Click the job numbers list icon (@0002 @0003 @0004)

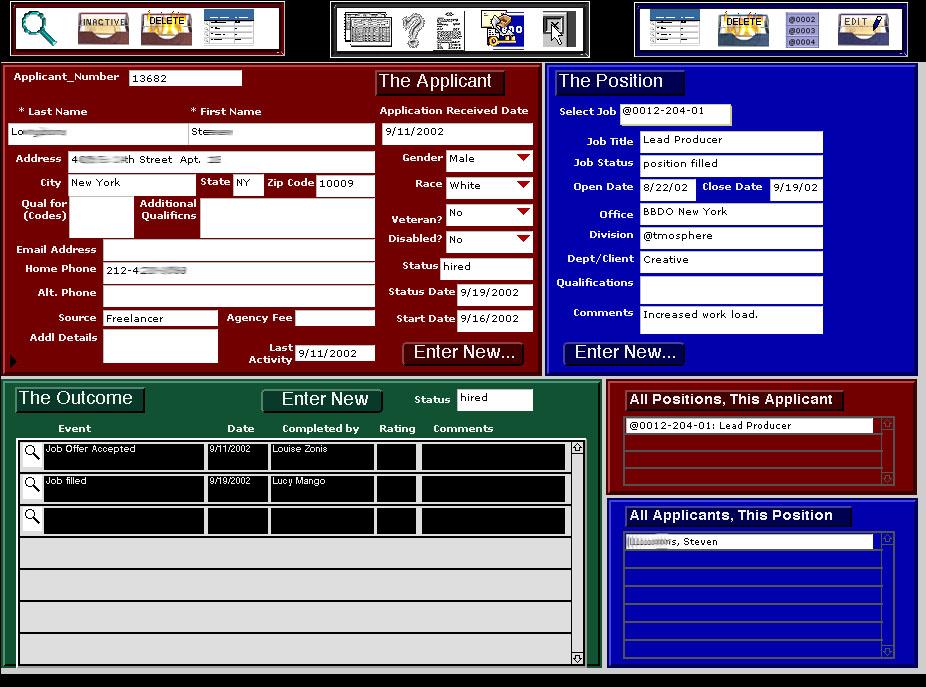pyautogui.click(x=802, y=30)
